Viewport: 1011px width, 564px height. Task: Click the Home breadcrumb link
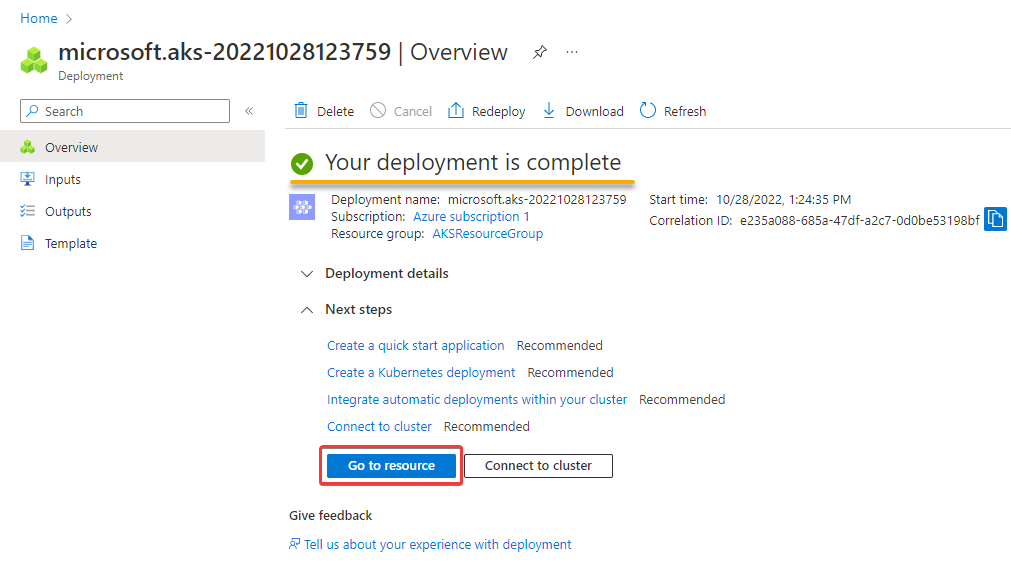click(39, 19)
